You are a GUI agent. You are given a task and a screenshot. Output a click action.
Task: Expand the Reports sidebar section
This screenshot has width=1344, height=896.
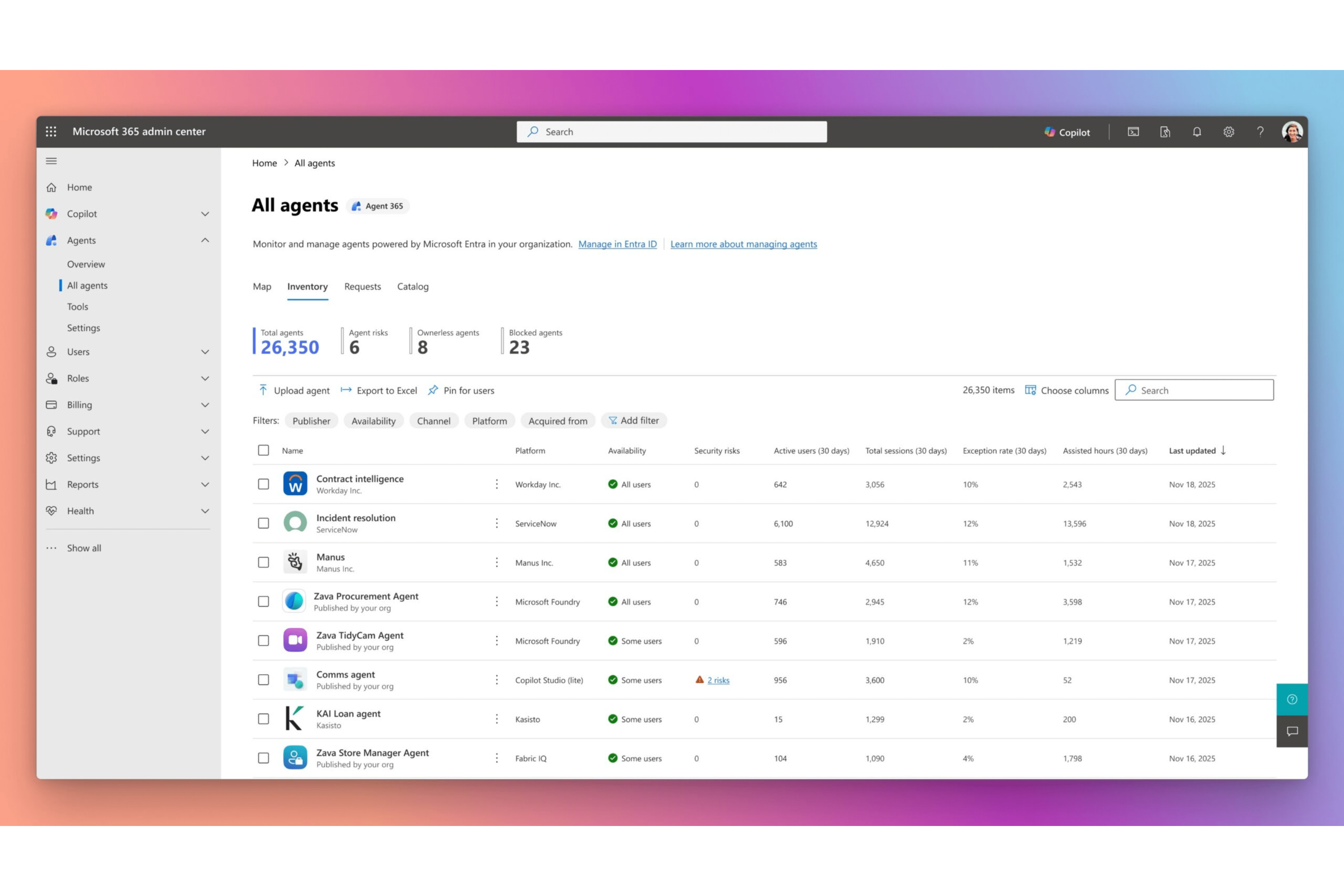(x=205, y=484)
